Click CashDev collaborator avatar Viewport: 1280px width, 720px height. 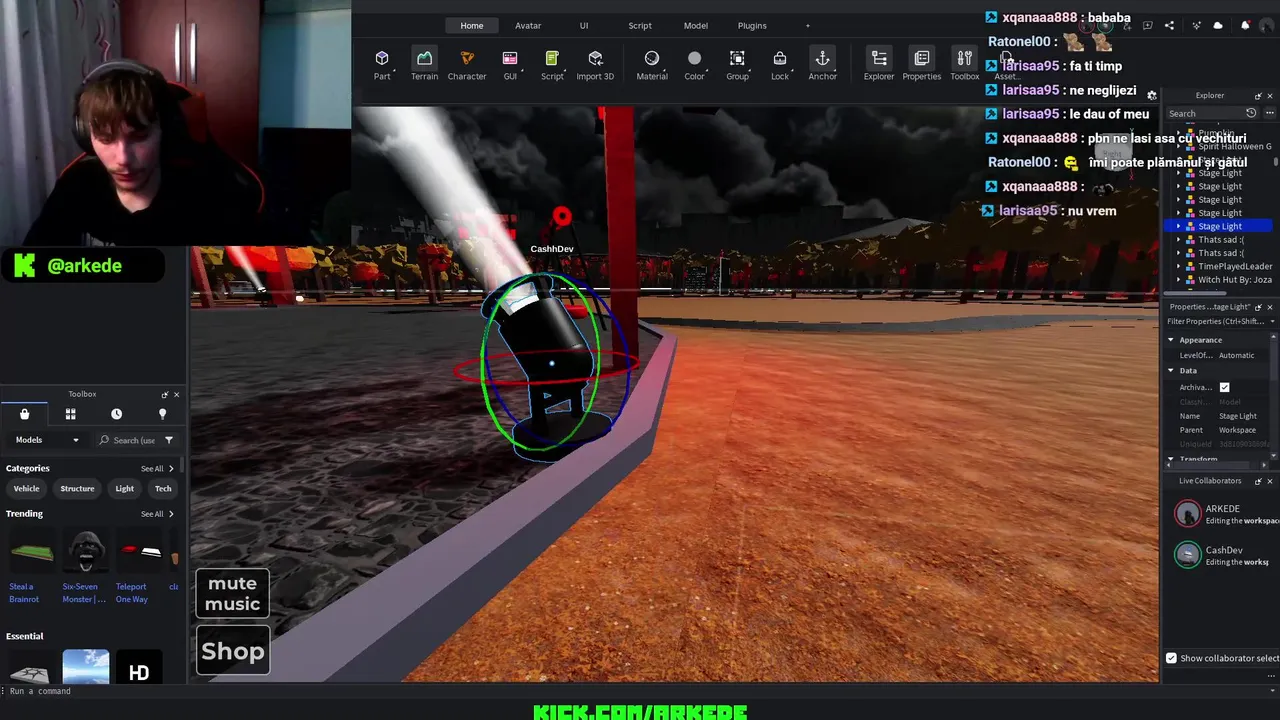1187,555
